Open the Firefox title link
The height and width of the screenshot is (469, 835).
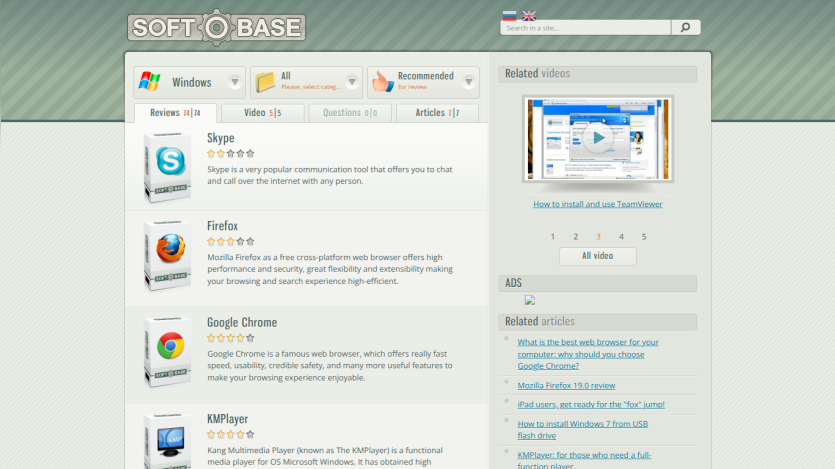pyautogui.click(x=222, y=226)
